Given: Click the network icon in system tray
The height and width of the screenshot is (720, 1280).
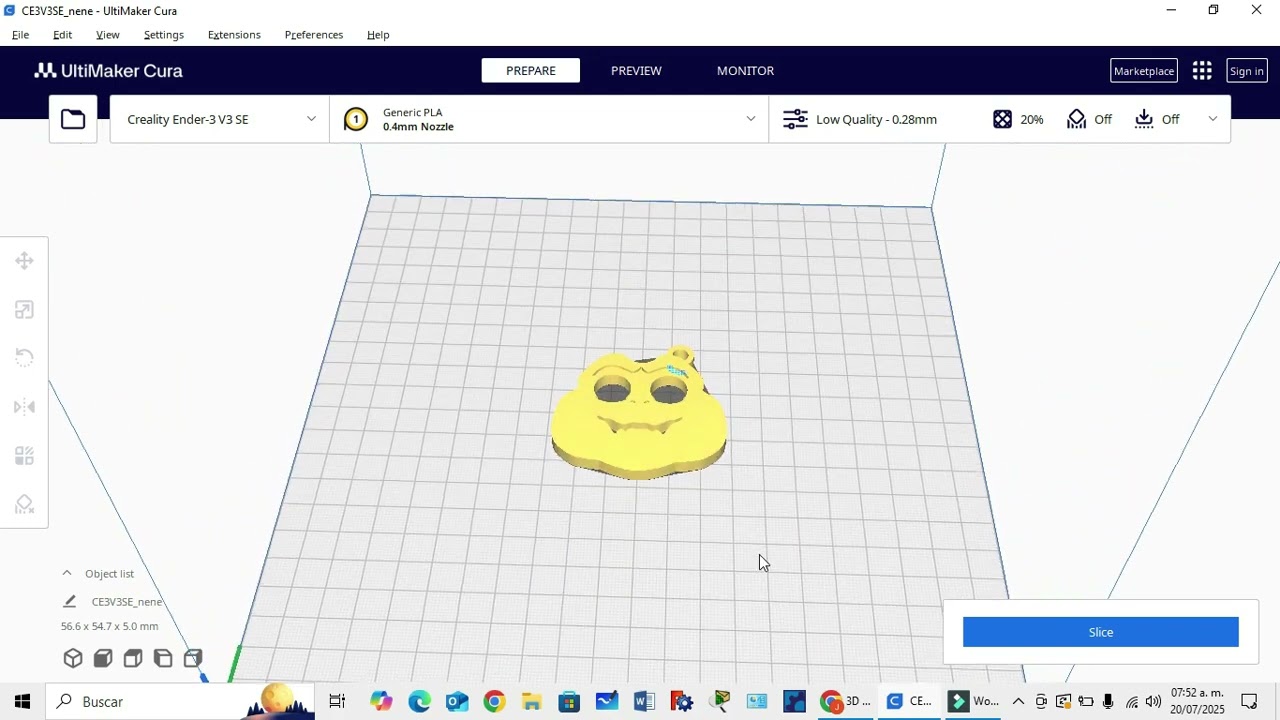Looking at the screenshot, I should tap(1131, 702).
